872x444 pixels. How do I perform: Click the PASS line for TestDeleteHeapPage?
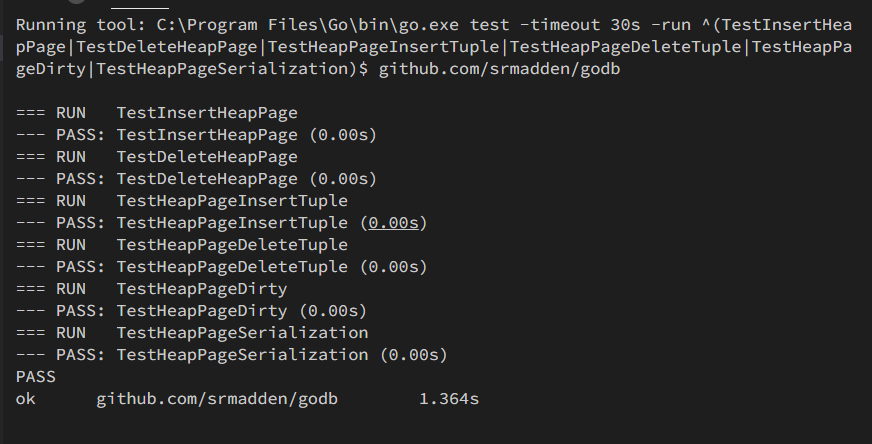196,179
